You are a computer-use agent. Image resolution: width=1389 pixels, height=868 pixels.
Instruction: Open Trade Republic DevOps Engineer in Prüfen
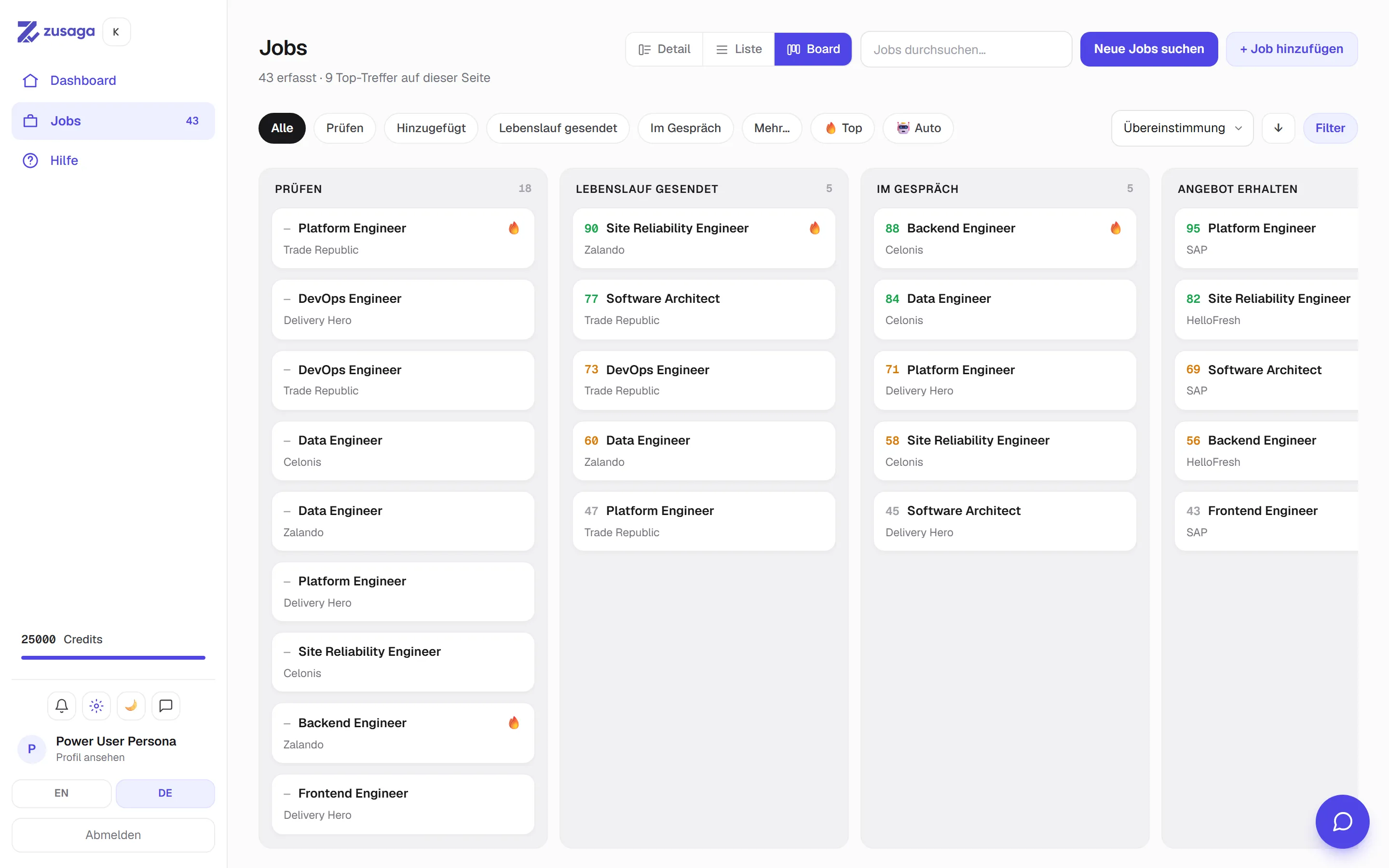coord(403,380)
